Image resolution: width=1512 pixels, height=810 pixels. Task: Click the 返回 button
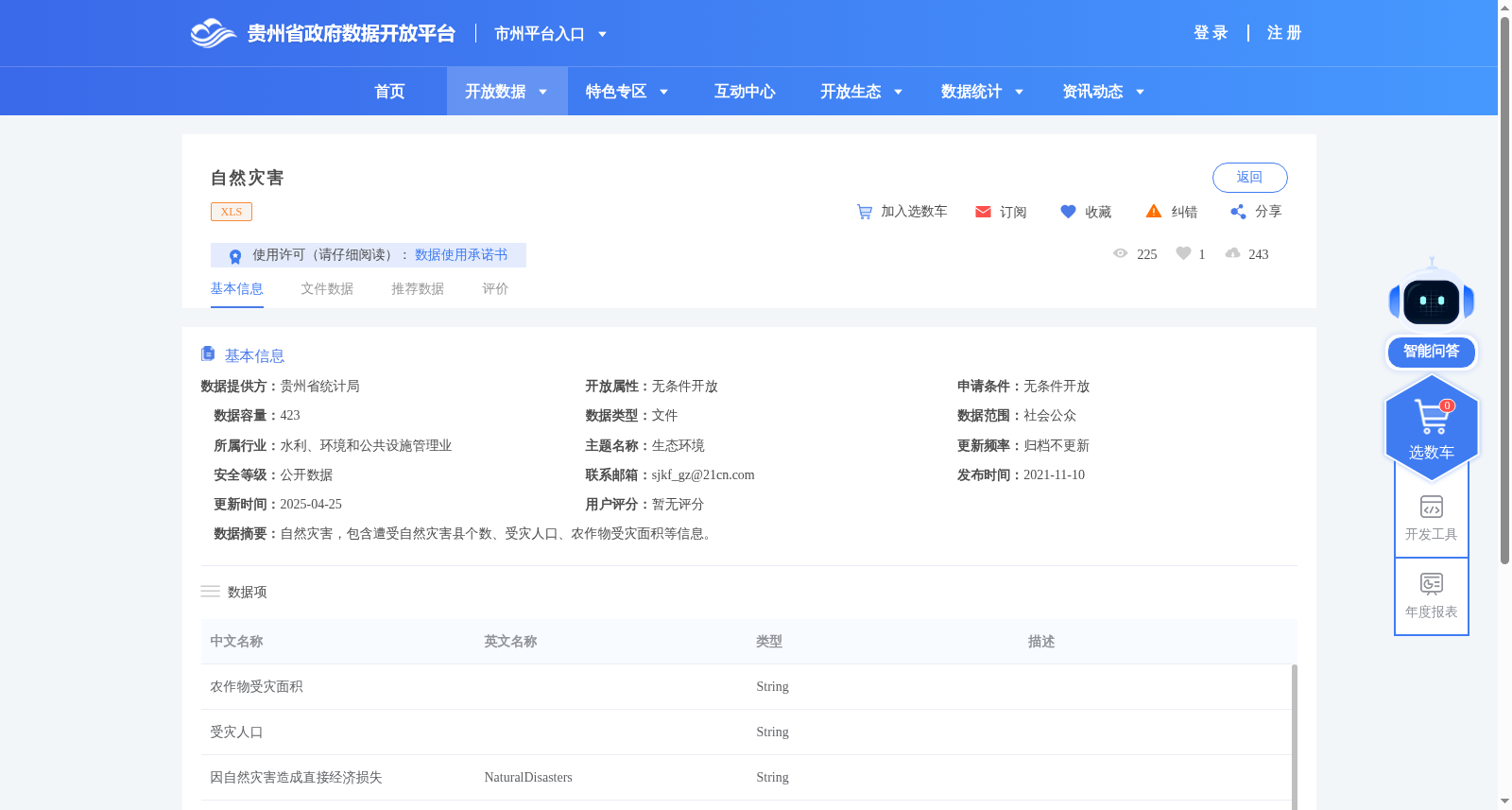[x=1249, y=178]
